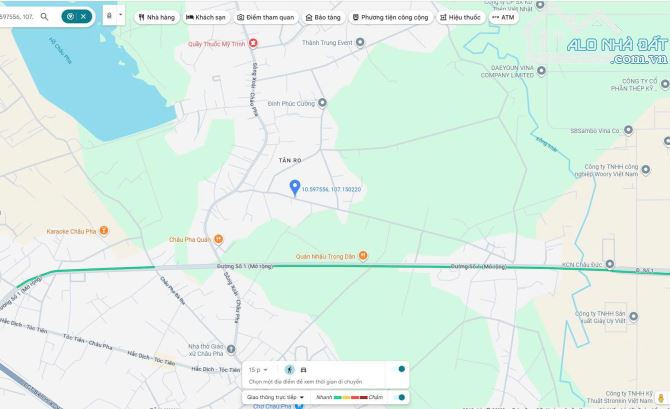The image size is (670, 409).
Task: Click the directions icon in search box
Action: click(x=69, y=17)
